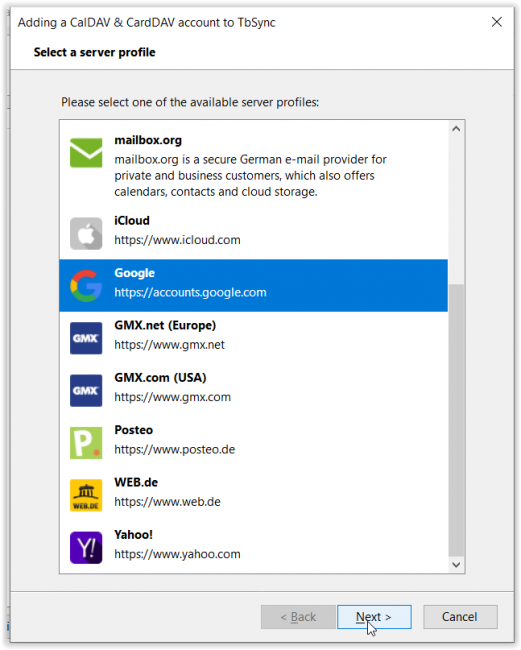Click the WEB.de yellow logo icon
Viewport: 521px width, 650px height.
(x=86, y=495)
